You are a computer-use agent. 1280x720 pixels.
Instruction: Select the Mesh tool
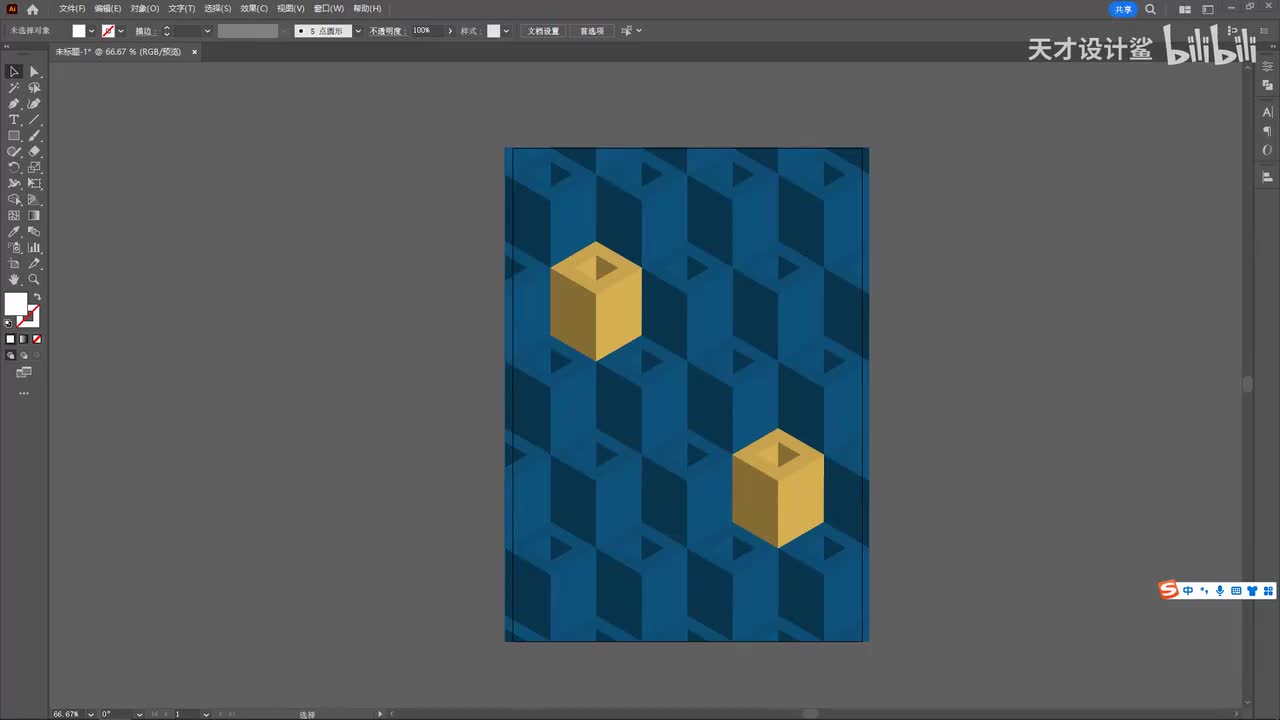point(14,215)
